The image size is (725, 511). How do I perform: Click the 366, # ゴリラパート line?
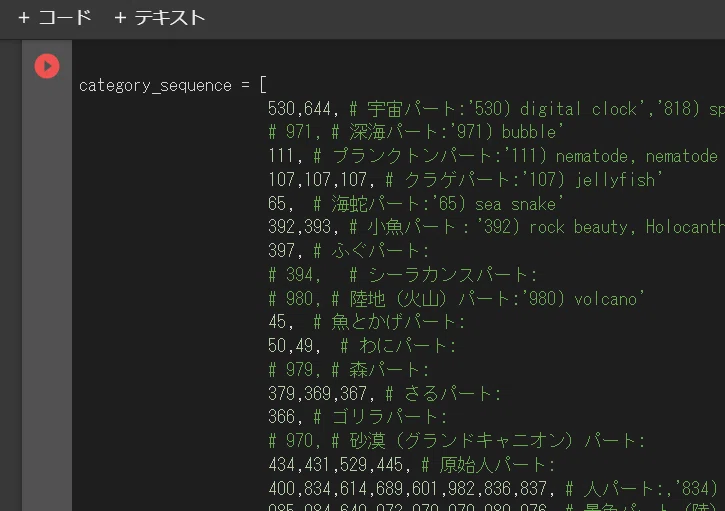tap(357, 417)
